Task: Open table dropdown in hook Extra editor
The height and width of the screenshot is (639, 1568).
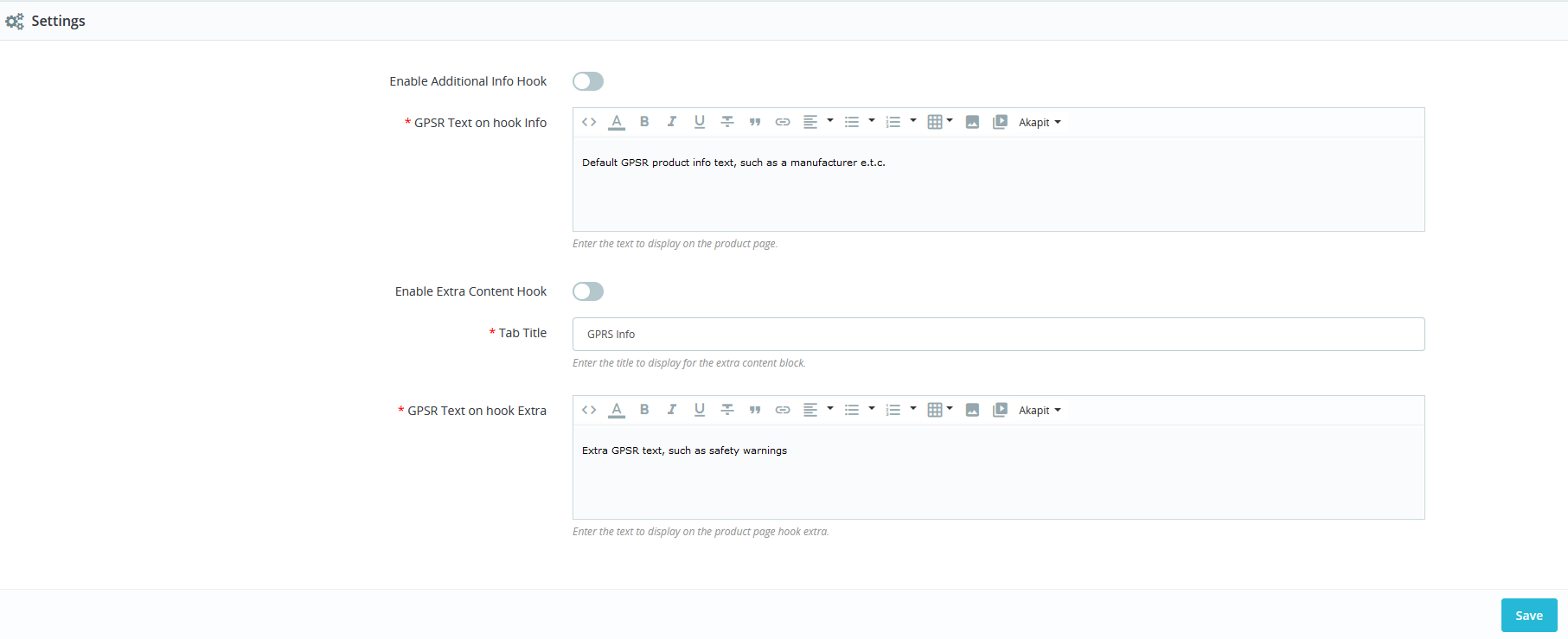Action: [x=939, y=410]
